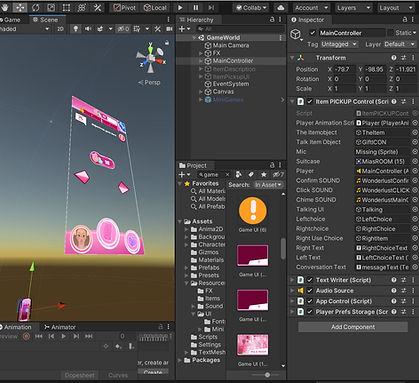The height and width of the screenshot is (383, 419).
Task: Collapse the Transform component
Action: [x=292, y=58]
